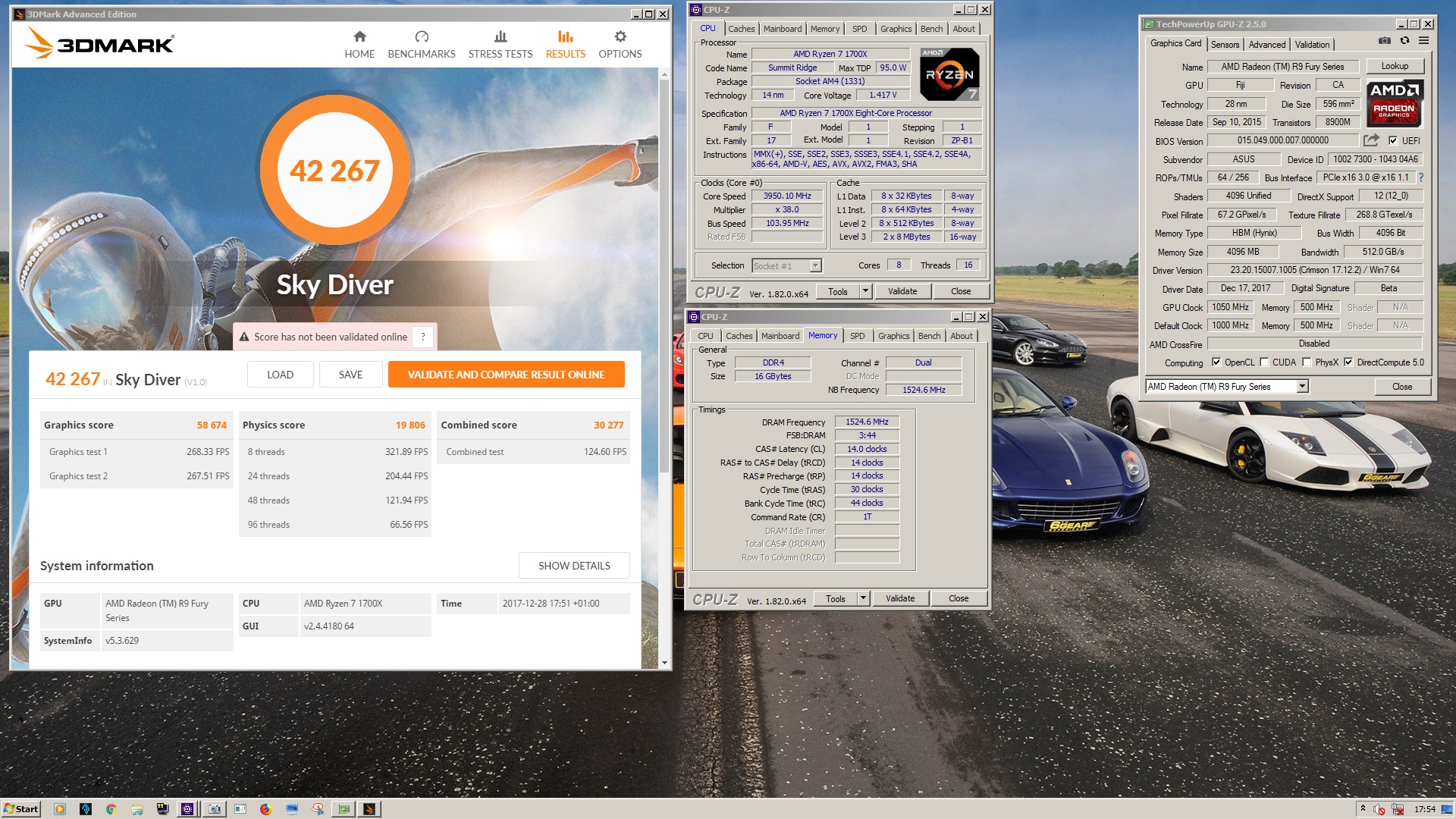Image resolution: width=1456 pixels, height=819 pixels.
Task: Click the AMD Radeon Graphics logo
Action: (x=1394, y=103)
